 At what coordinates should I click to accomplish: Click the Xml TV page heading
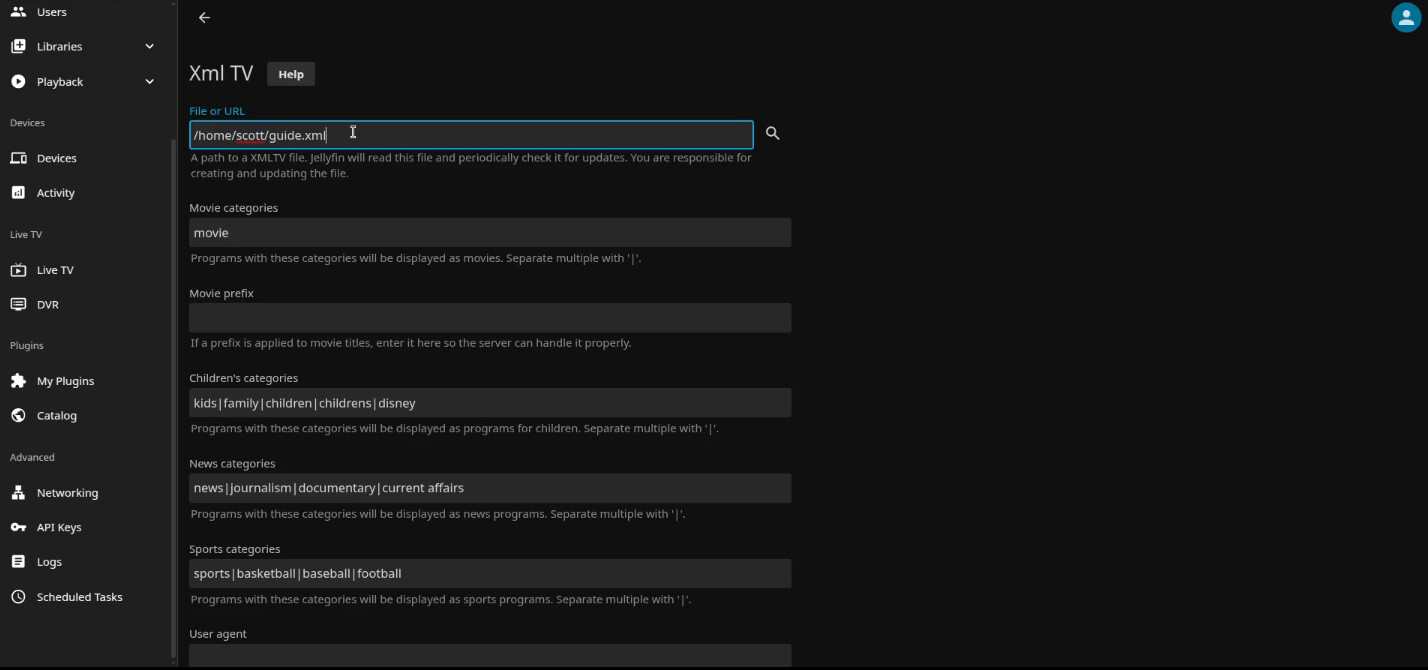[221, 74]
